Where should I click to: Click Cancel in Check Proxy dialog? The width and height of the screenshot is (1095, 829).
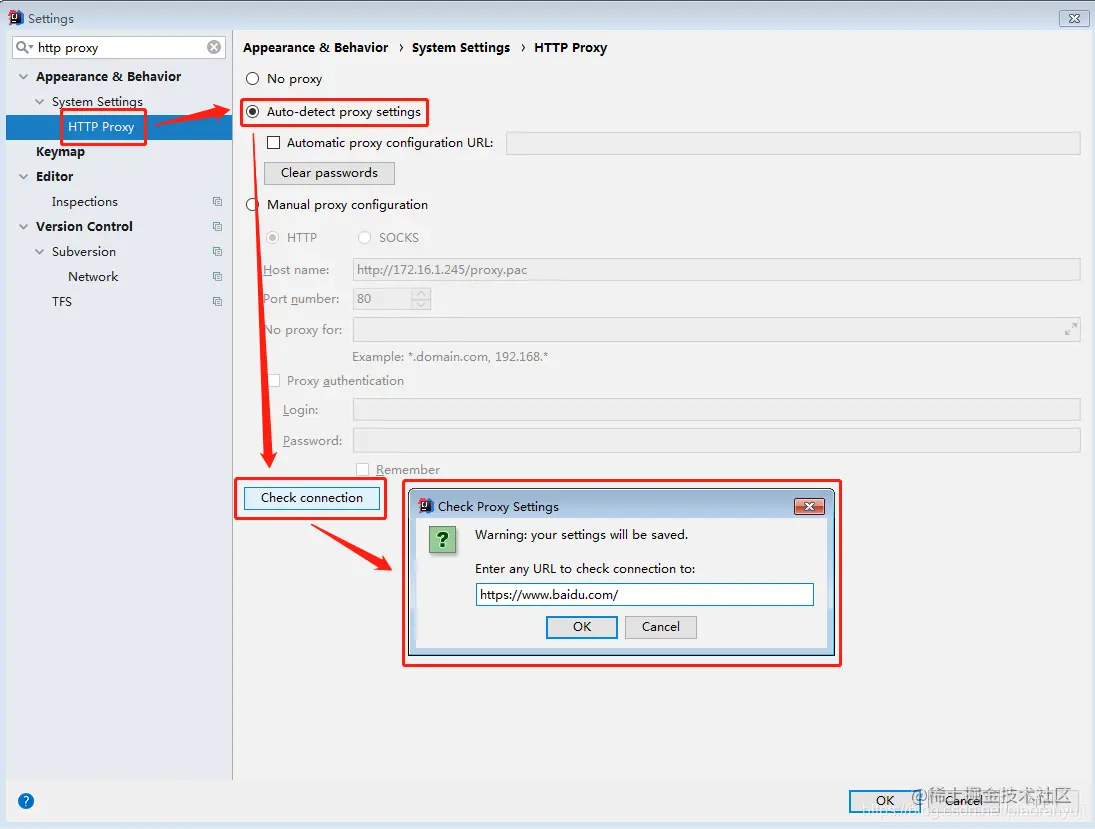[661, 627]
